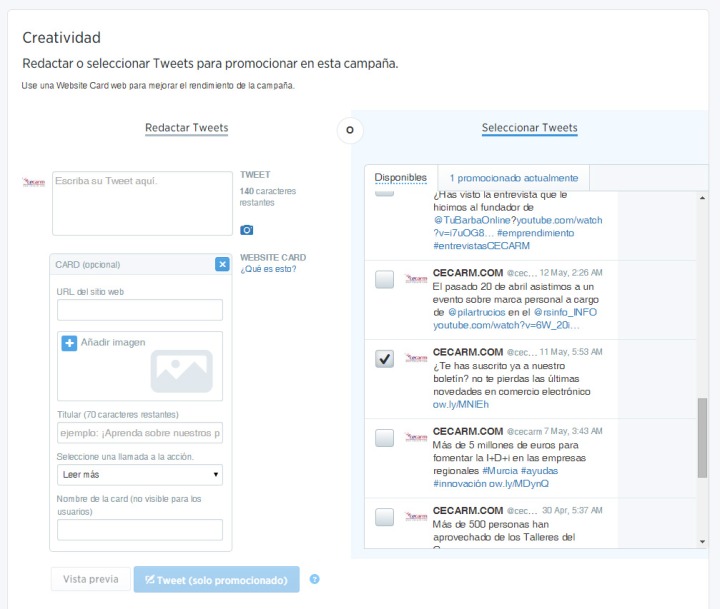720x609 pixels.
Task: Uncheck the newsletter 'boletín' tweet checkbox
Action: pos(384,359)
